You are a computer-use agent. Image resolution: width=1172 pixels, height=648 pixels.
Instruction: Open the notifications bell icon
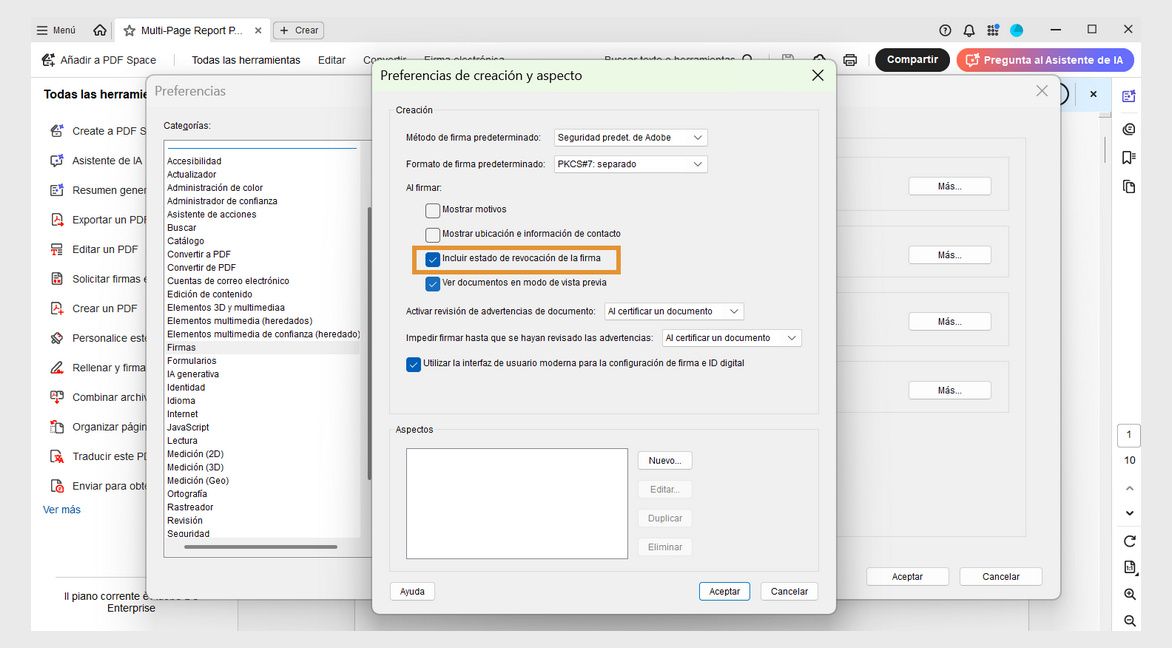click(969, 31)
